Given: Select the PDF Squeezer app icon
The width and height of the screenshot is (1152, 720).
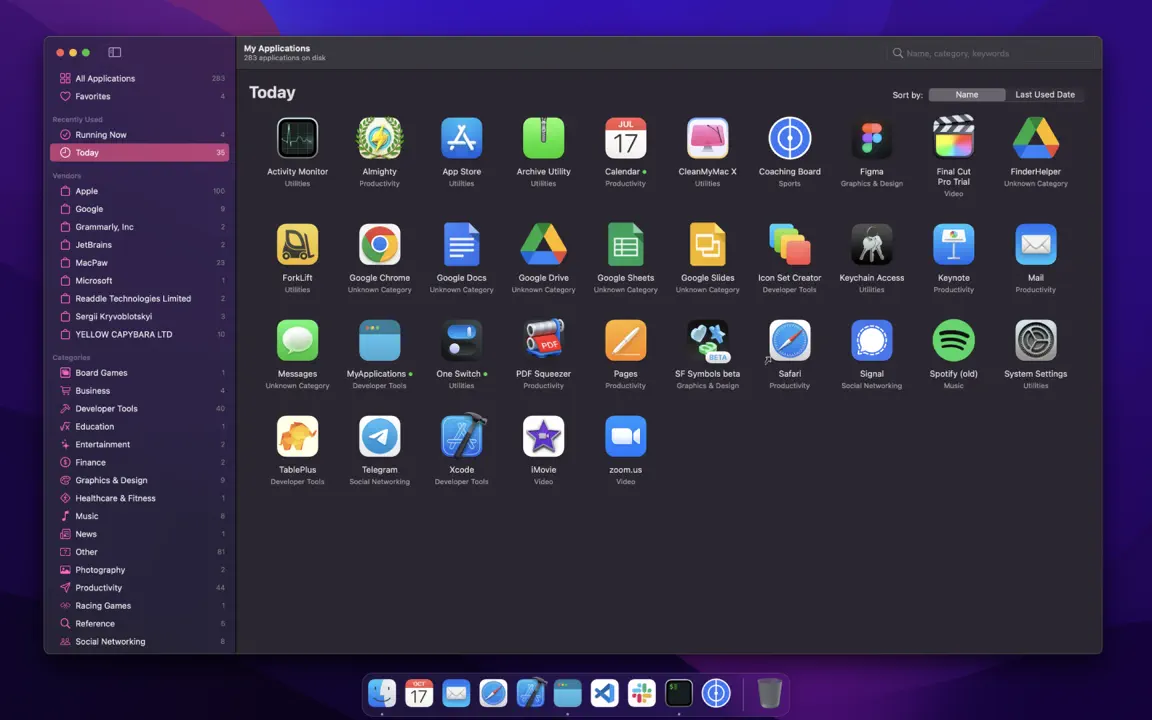Looking at the screenshot, I should click(x=544, y=340).
